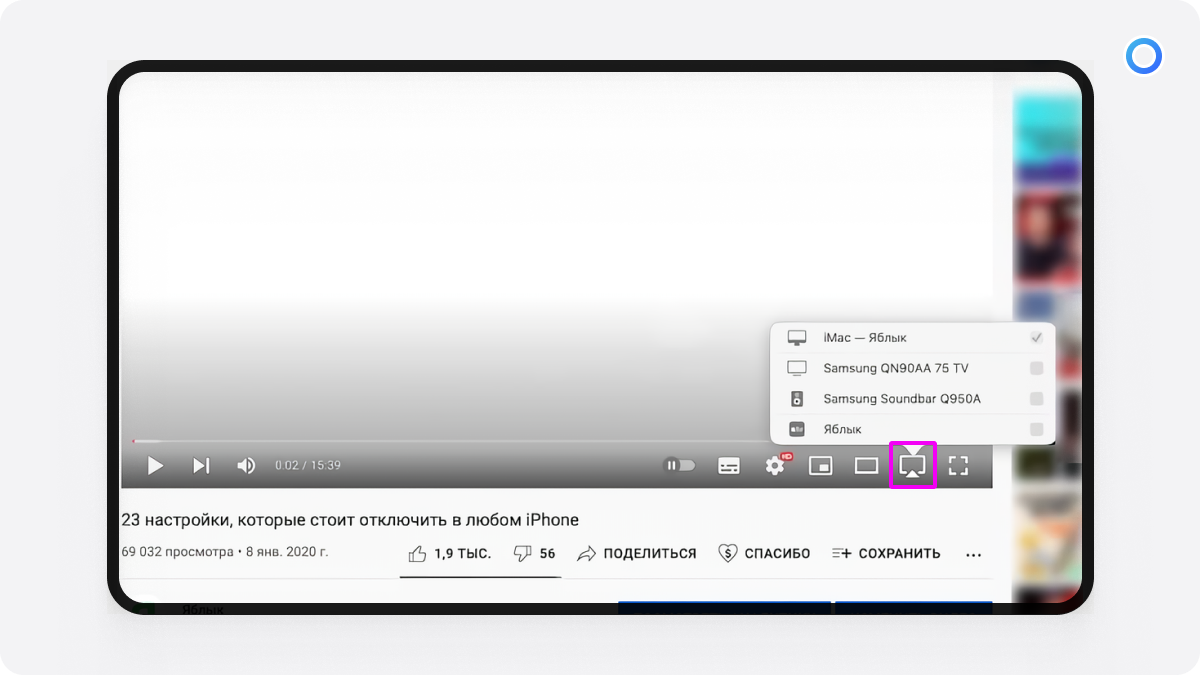This screenshot has width=1200, height=675.
Task: Open video settings gear
Action: click(775, 466)
